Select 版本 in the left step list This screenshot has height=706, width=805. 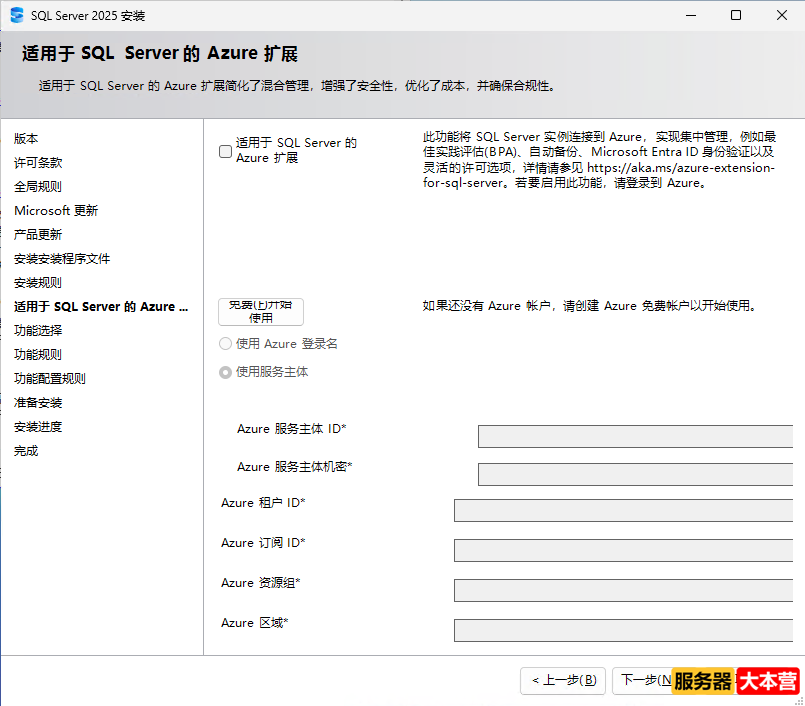(26, 139)
